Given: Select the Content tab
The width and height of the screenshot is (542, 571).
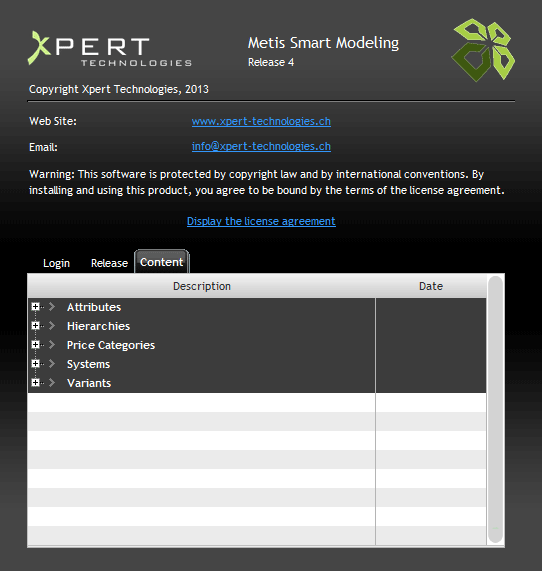Looking at the screenshot, I should [x=162, y=262].
